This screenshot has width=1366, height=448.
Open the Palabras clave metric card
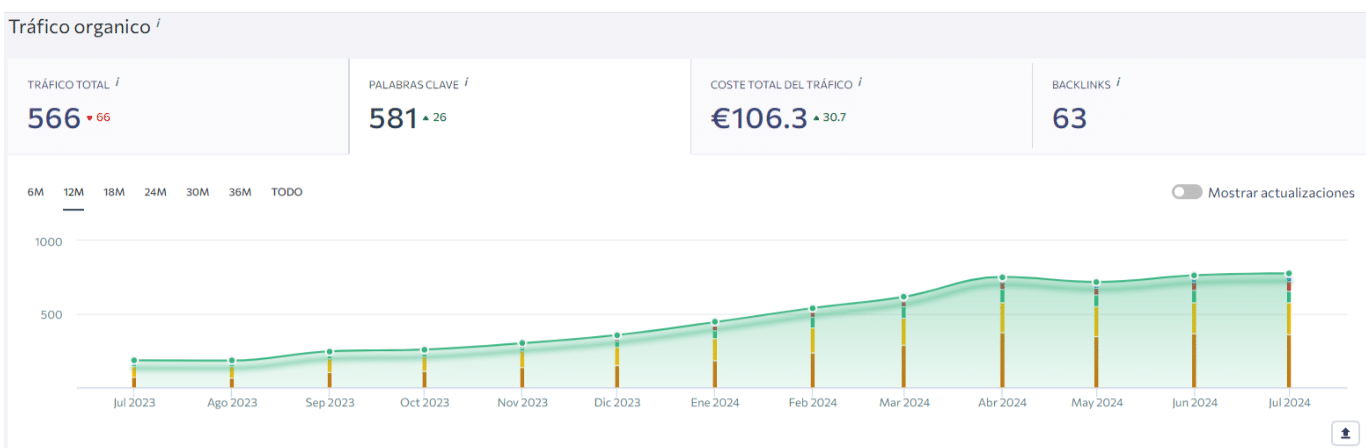click(519, 107)
